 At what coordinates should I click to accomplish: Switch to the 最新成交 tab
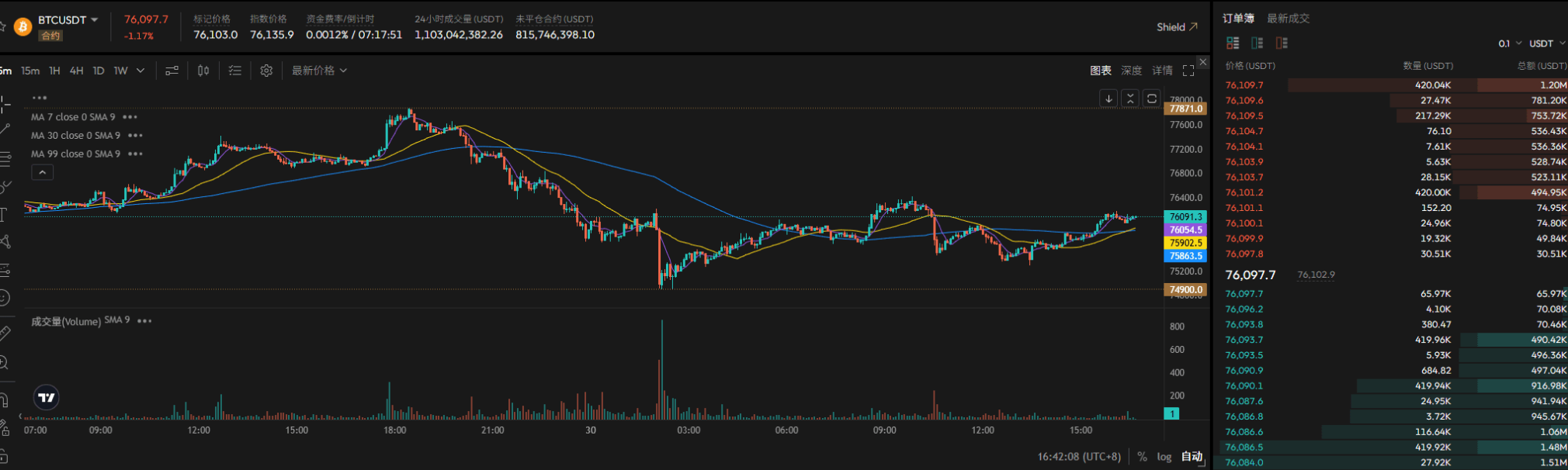(1288, 19)
